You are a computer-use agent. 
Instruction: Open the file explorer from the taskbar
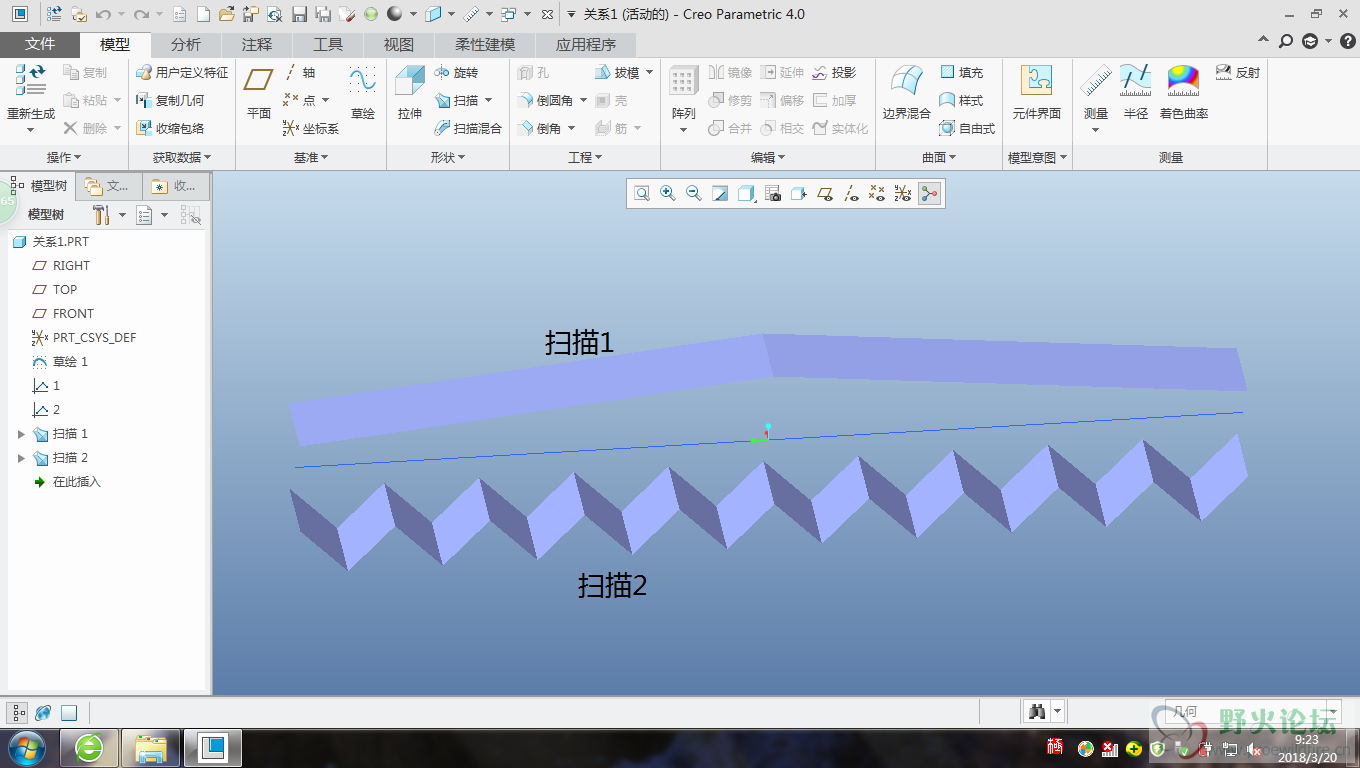coord(151,747)
